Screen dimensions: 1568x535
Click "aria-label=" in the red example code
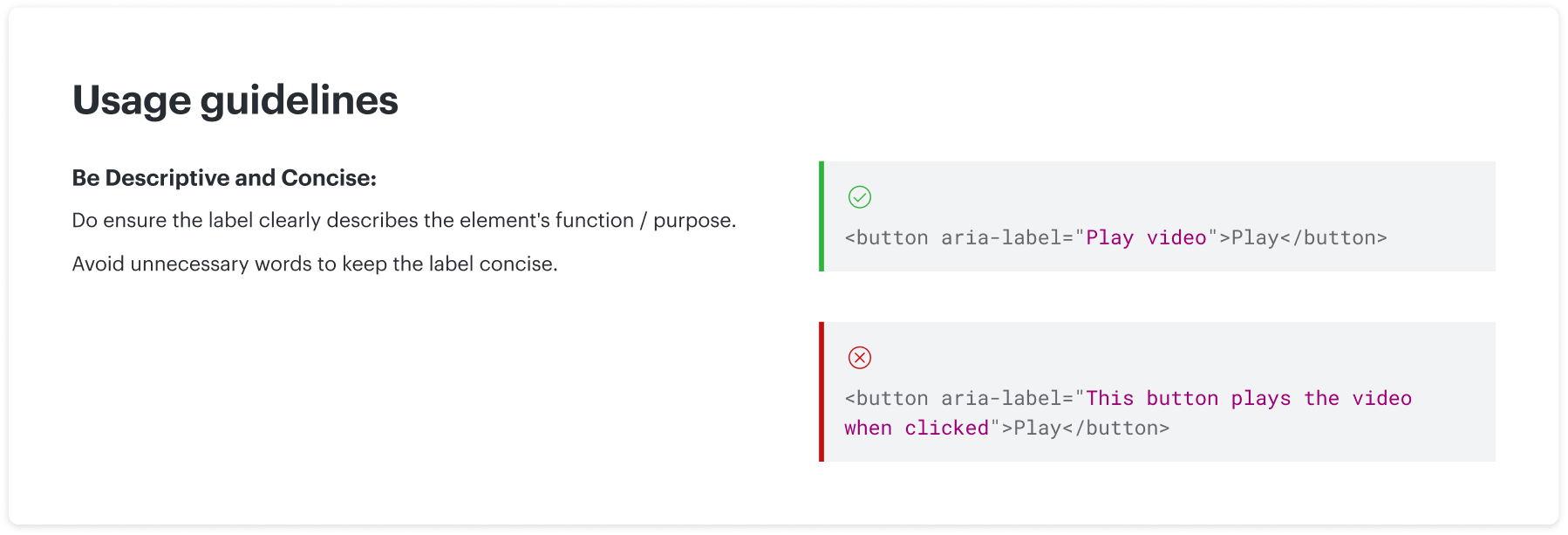pyautogui.click(x=1007, y=398)
